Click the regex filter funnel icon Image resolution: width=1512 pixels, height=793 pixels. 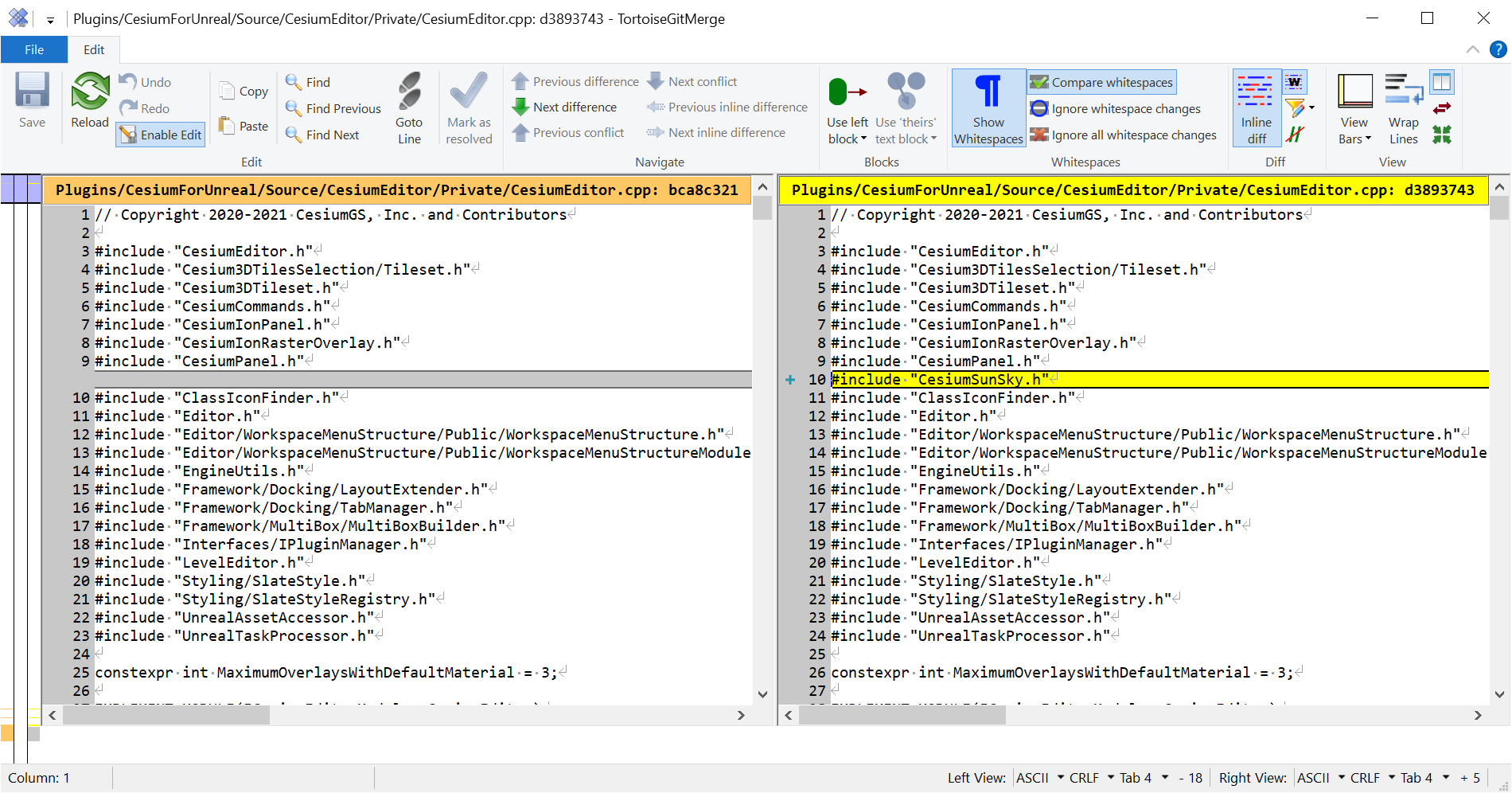coord(1295,108)
